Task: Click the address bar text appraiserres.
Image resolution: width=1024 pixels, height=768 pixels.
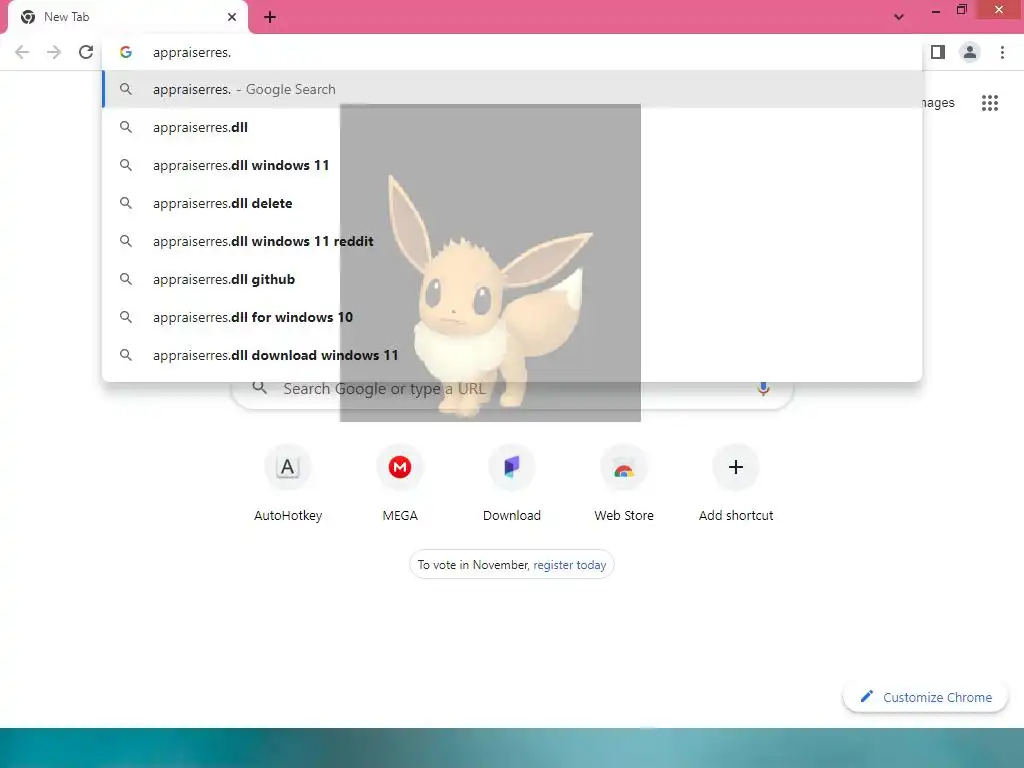Action: point(192,52)
